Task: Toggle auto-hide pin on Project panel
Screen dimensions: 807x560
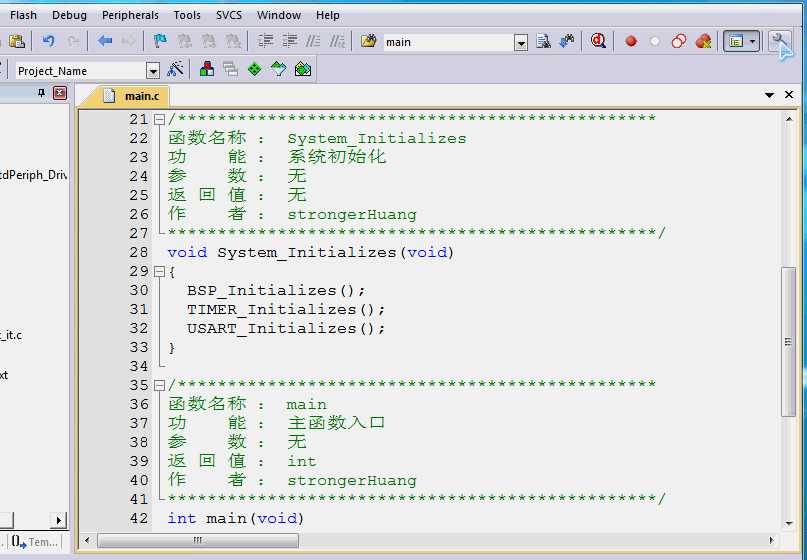Action: (42, 93)
